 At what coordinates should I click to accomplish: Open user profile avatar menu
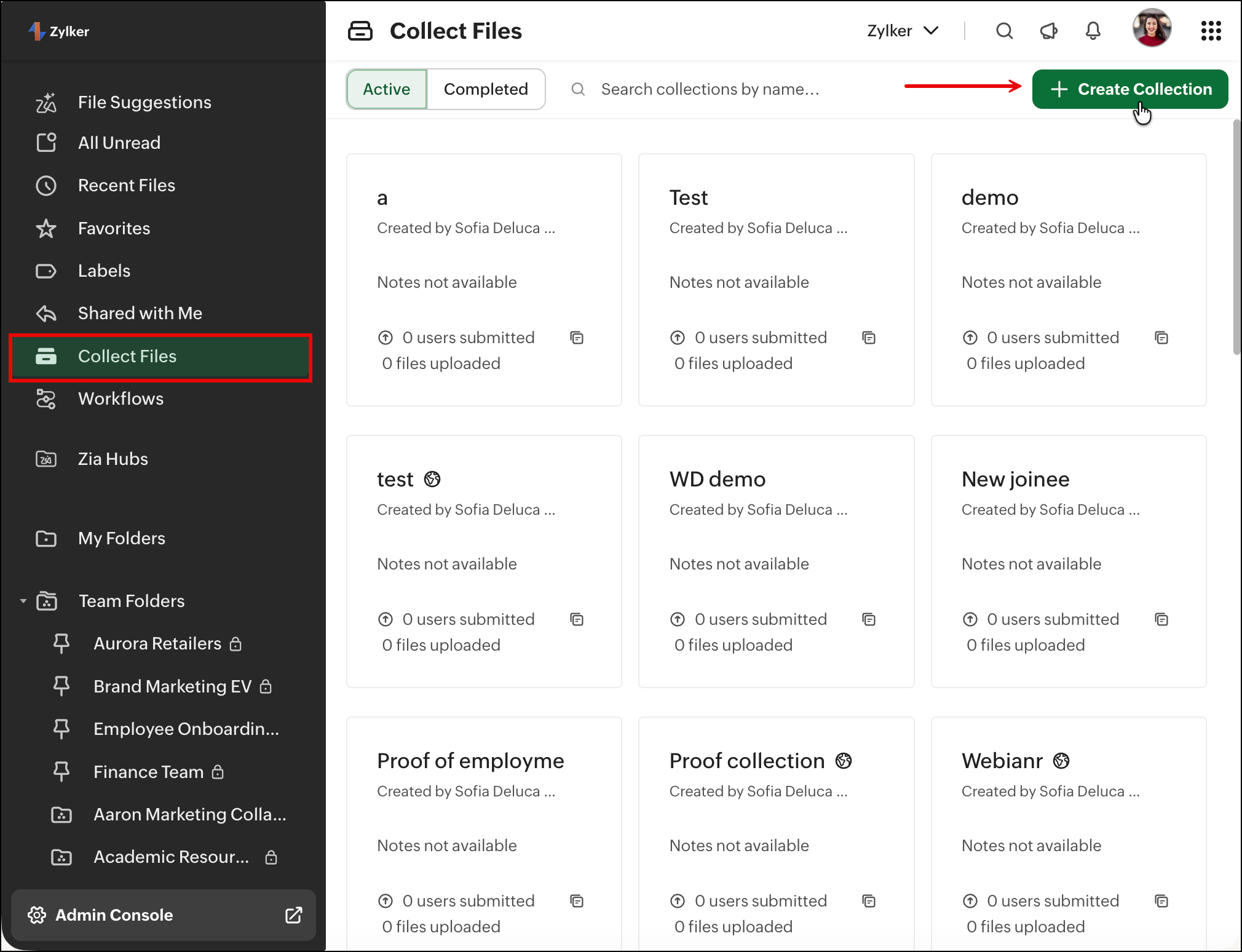coord(1152,28)
